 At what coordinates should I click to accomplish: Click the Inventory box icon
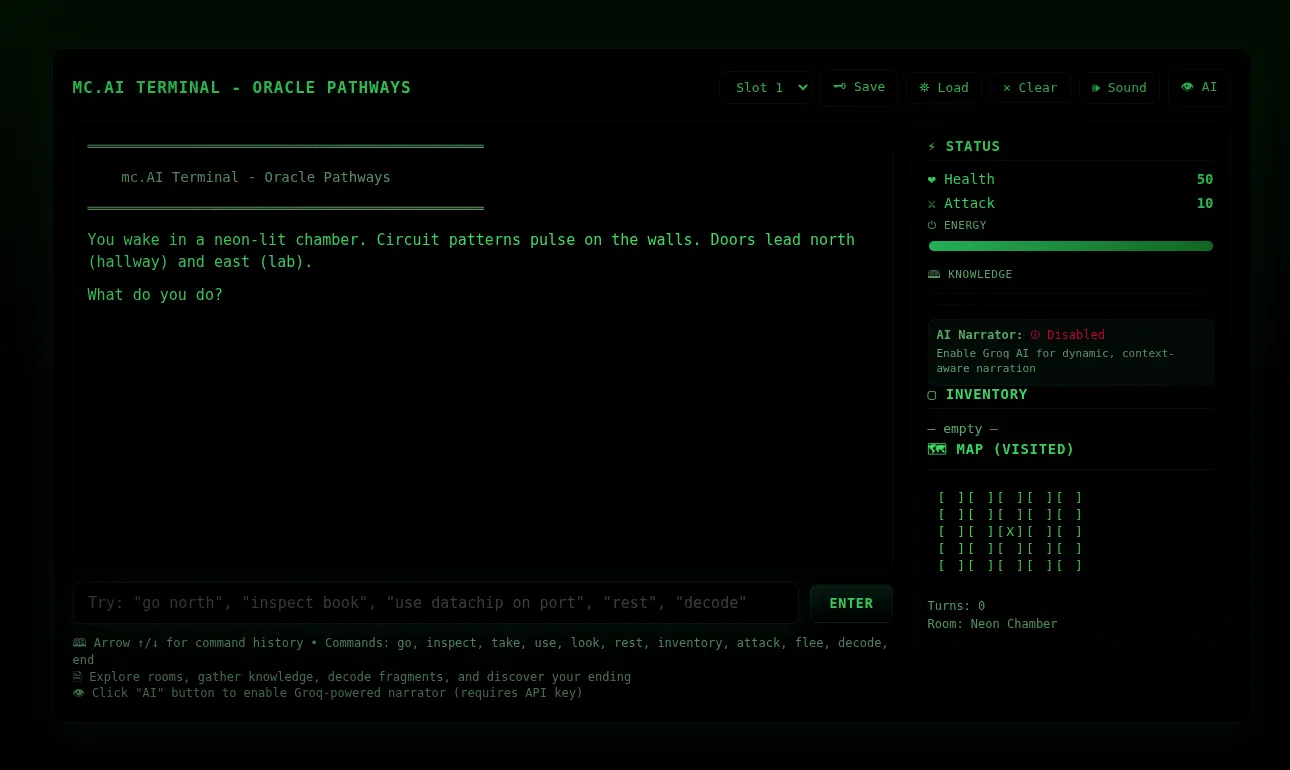931,394
